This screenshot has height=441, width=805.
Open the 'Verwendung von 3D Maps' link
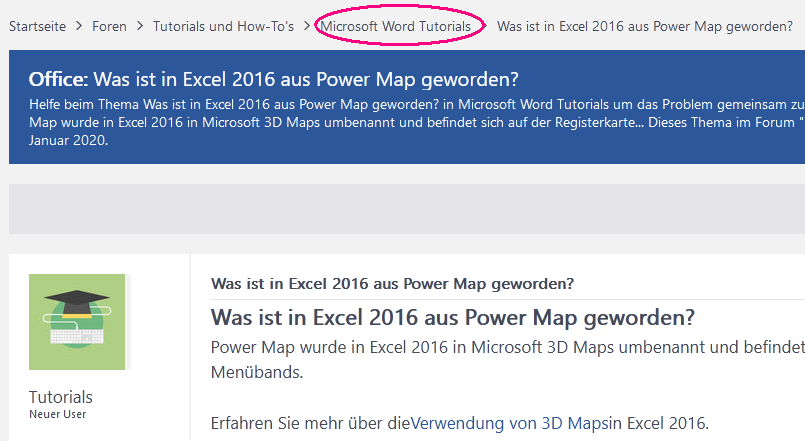click(x=508, y=423)
